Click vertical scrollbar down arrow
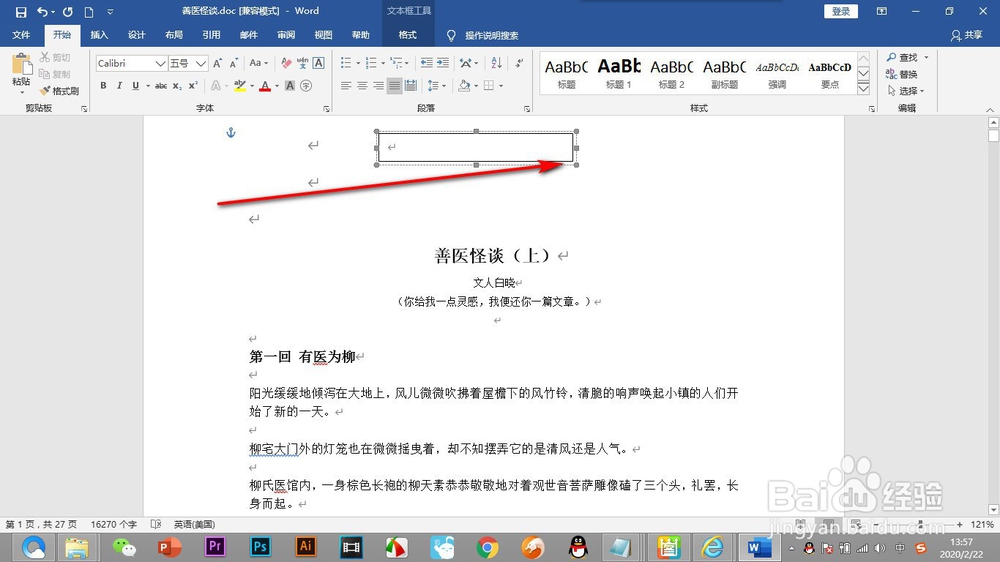The width and height of the screenshot is (1000, 562). (x=993, y=510)
